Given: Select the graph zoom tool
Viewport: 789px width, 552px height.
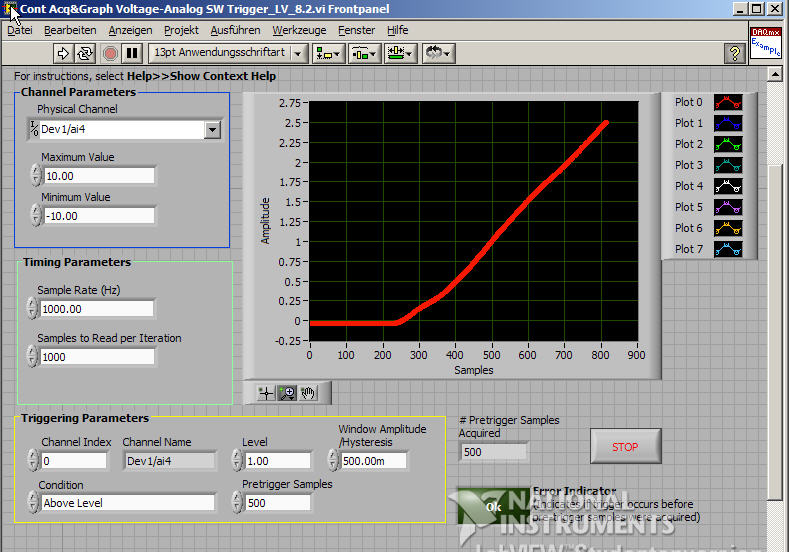Looking at the screenshot, I should point(287,393).
